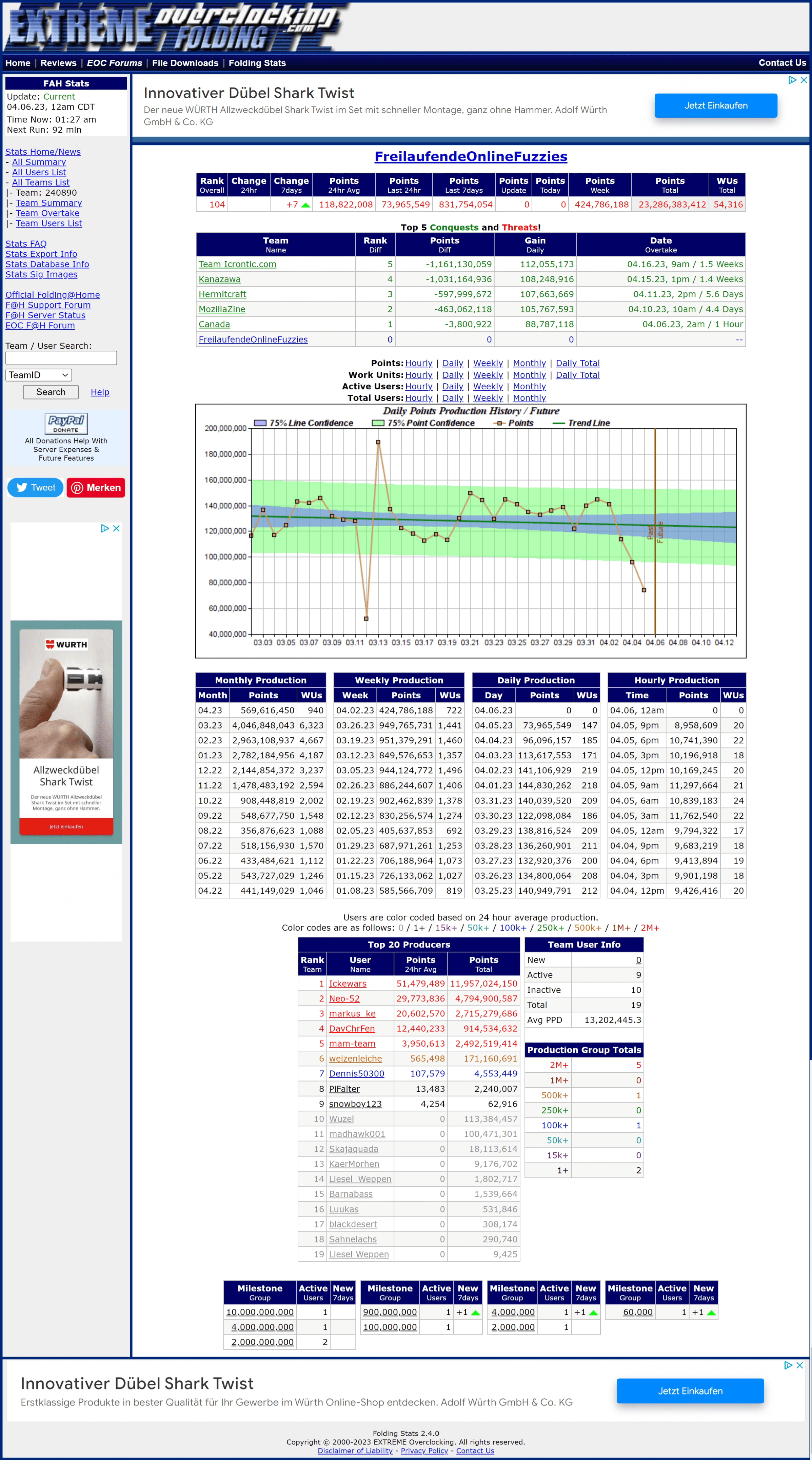
Task: Open the All Summary link
Action: pyautogui.click(x=39, y=162)
